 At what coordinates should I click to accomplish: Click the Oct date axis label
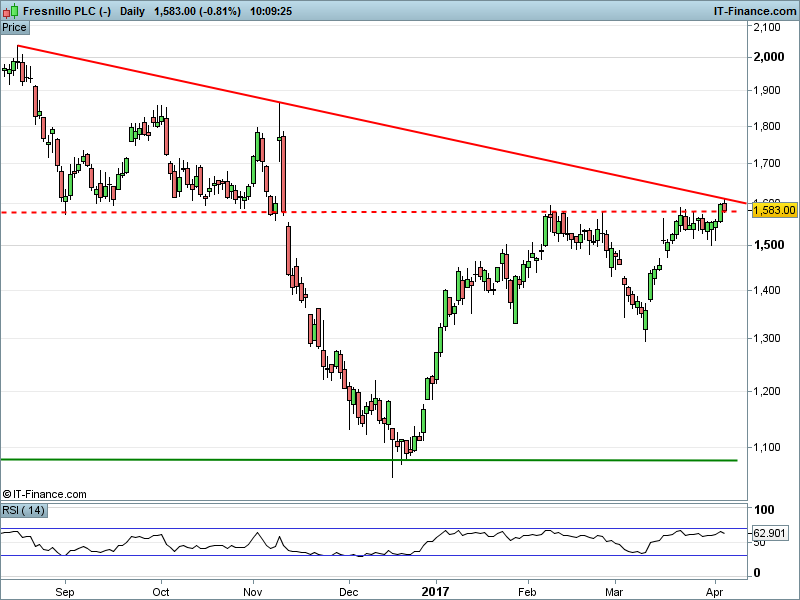161,592
